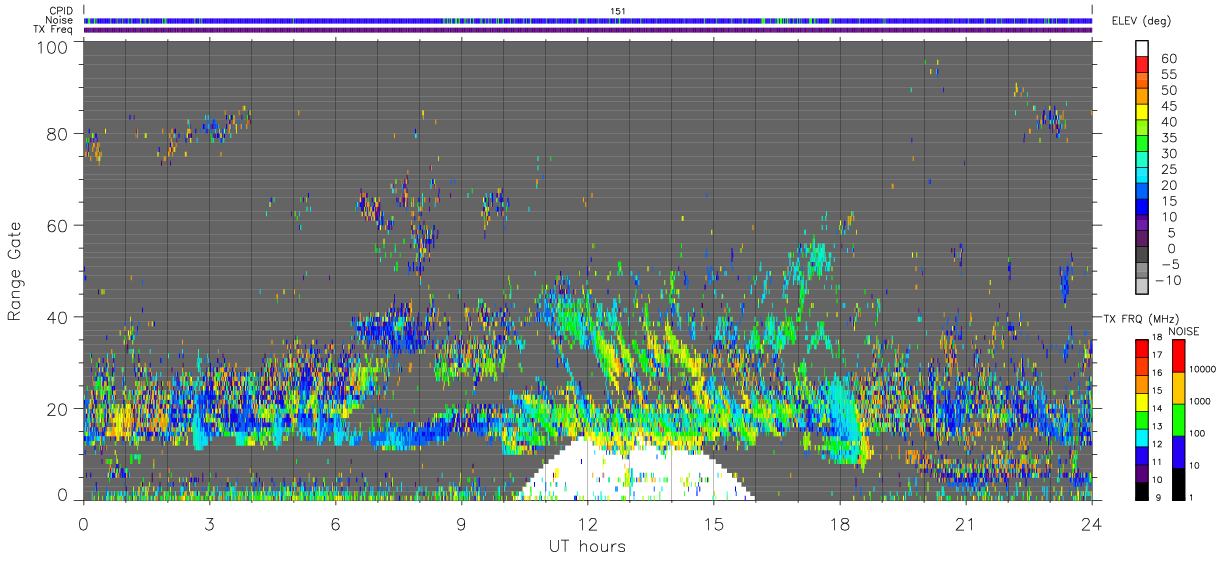This screenshot has height=567, width=1228.
Task: Click x-axis tick label '6'
Action: click(335, 524)
